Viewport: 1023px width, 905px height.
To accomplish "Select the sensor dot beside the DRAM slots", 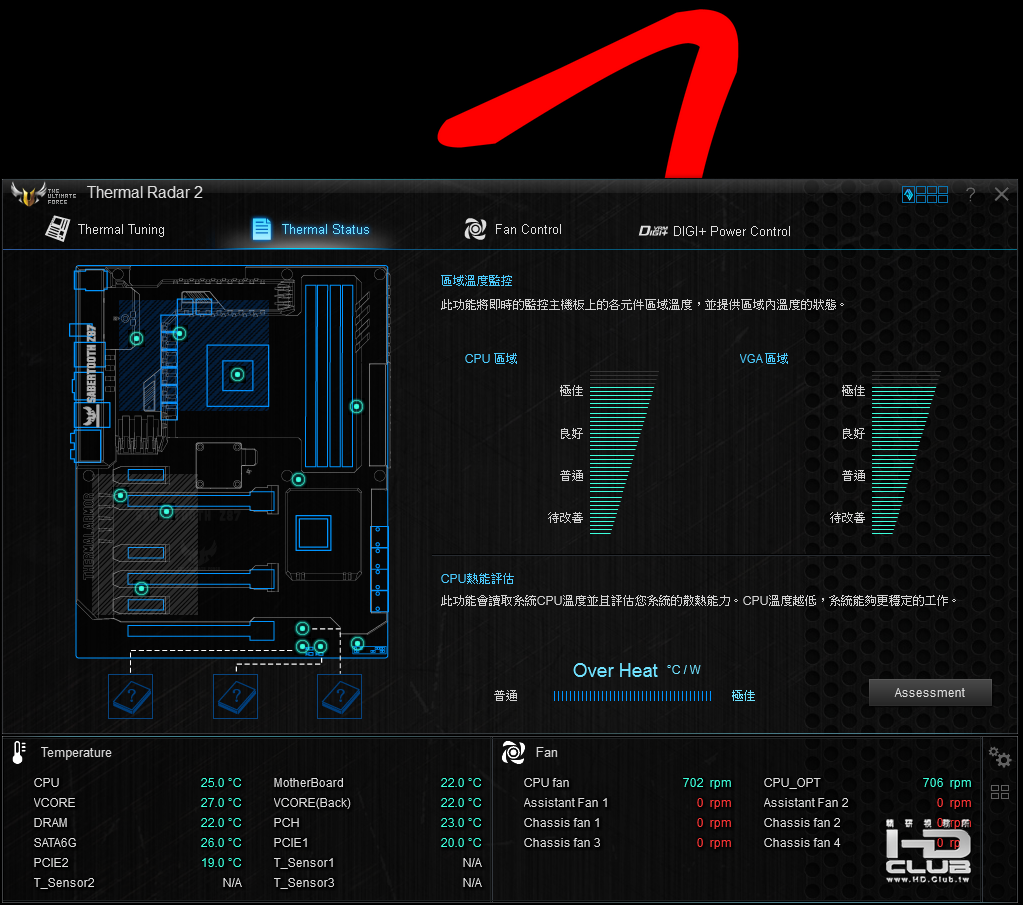I will pyautogui.click(x=356, y=406).
